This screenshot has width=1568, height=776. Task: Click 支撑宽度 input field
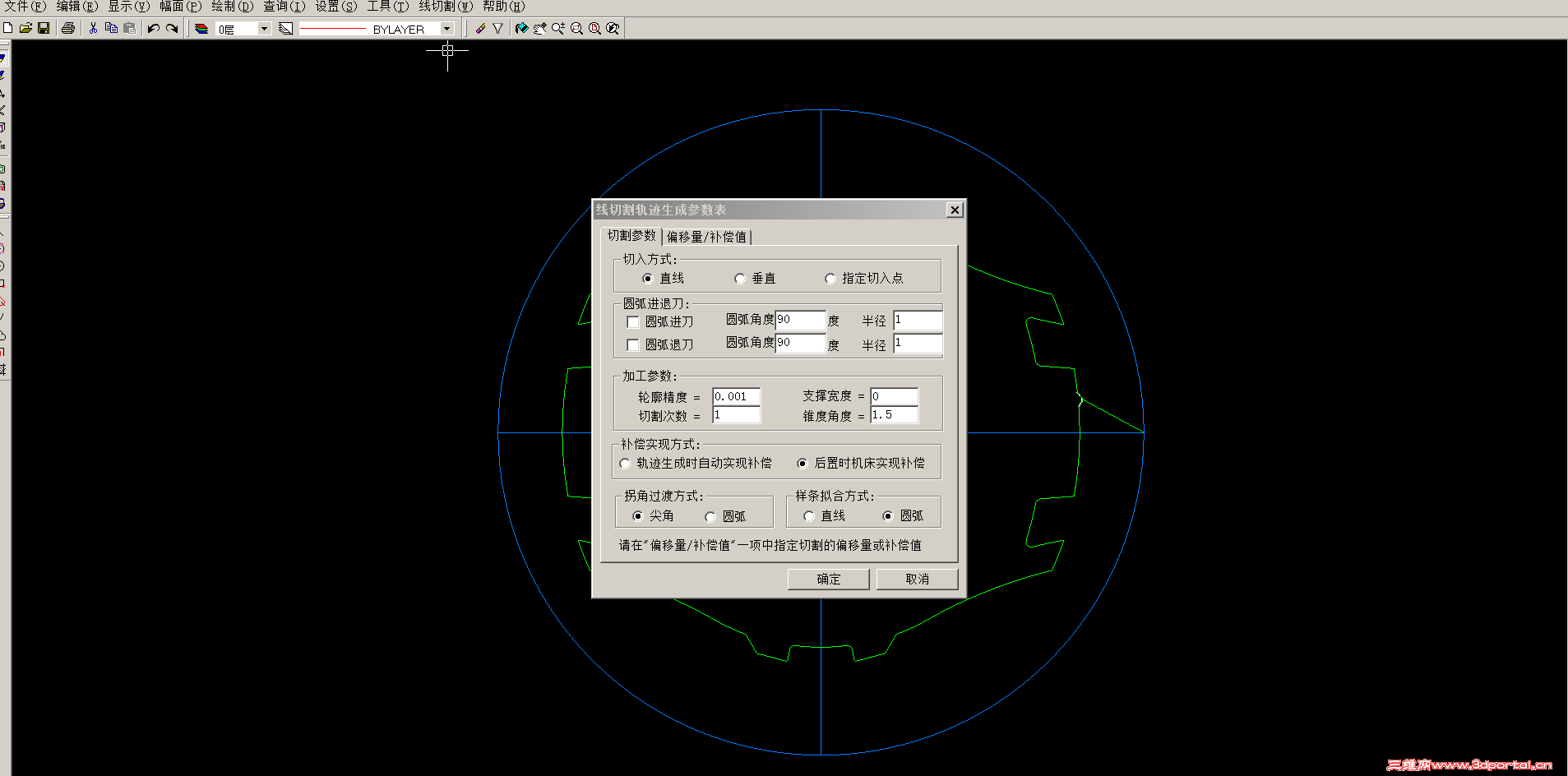point(894,397)
